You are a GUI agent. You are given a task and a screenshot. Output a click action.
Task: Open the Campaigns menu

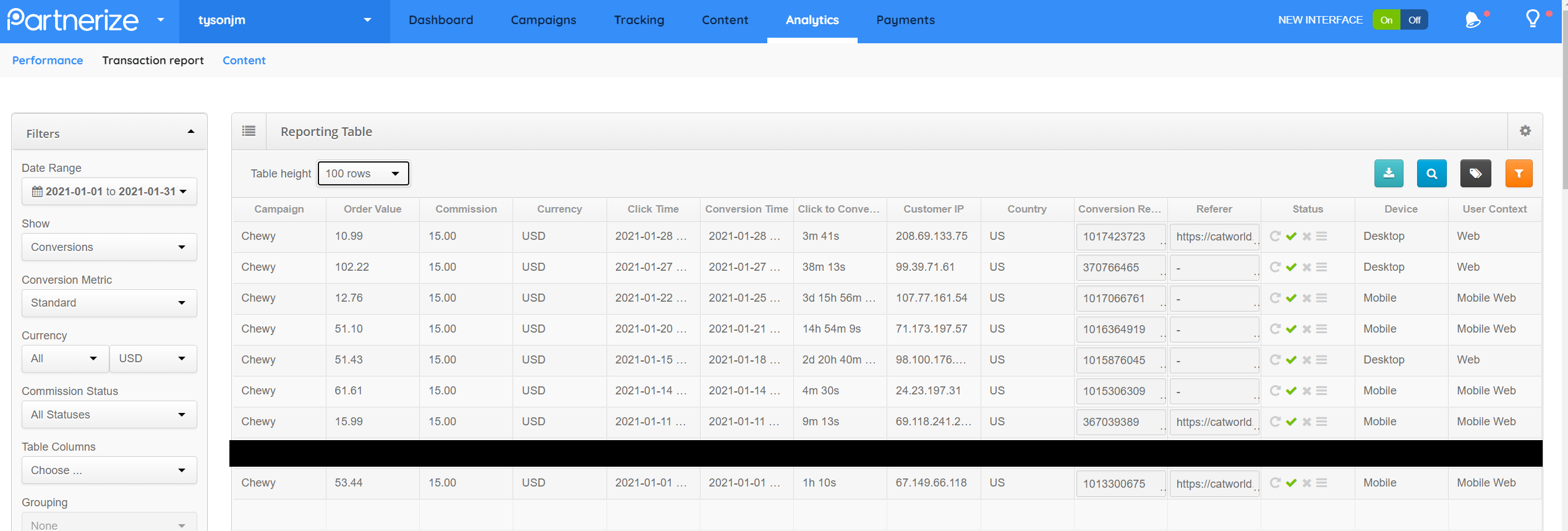(x=543, y=20)
